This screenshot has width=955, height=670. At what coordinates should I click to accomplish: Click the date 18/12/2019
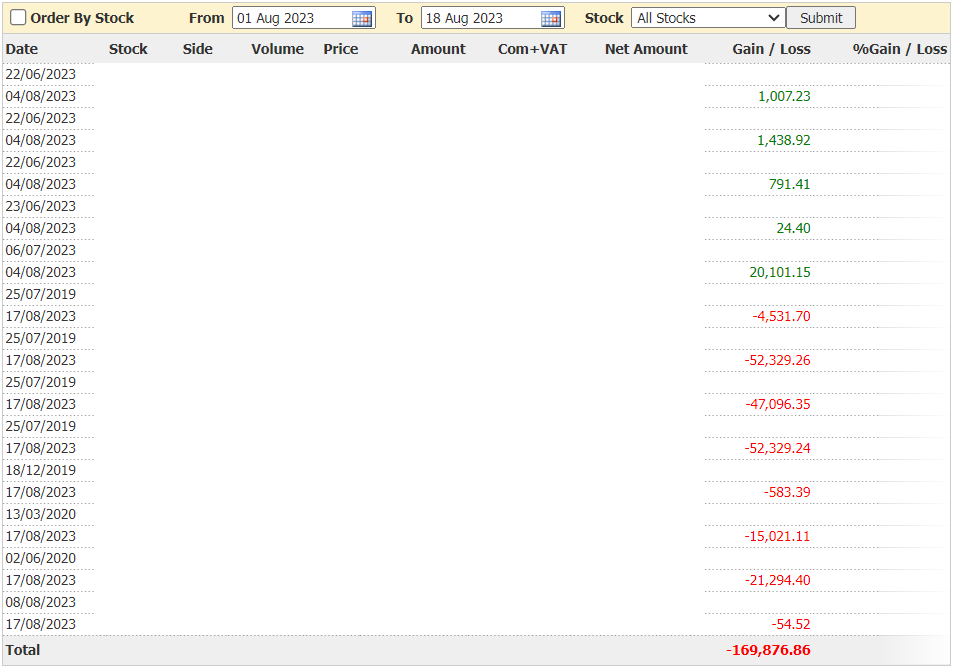click(41, 470)
